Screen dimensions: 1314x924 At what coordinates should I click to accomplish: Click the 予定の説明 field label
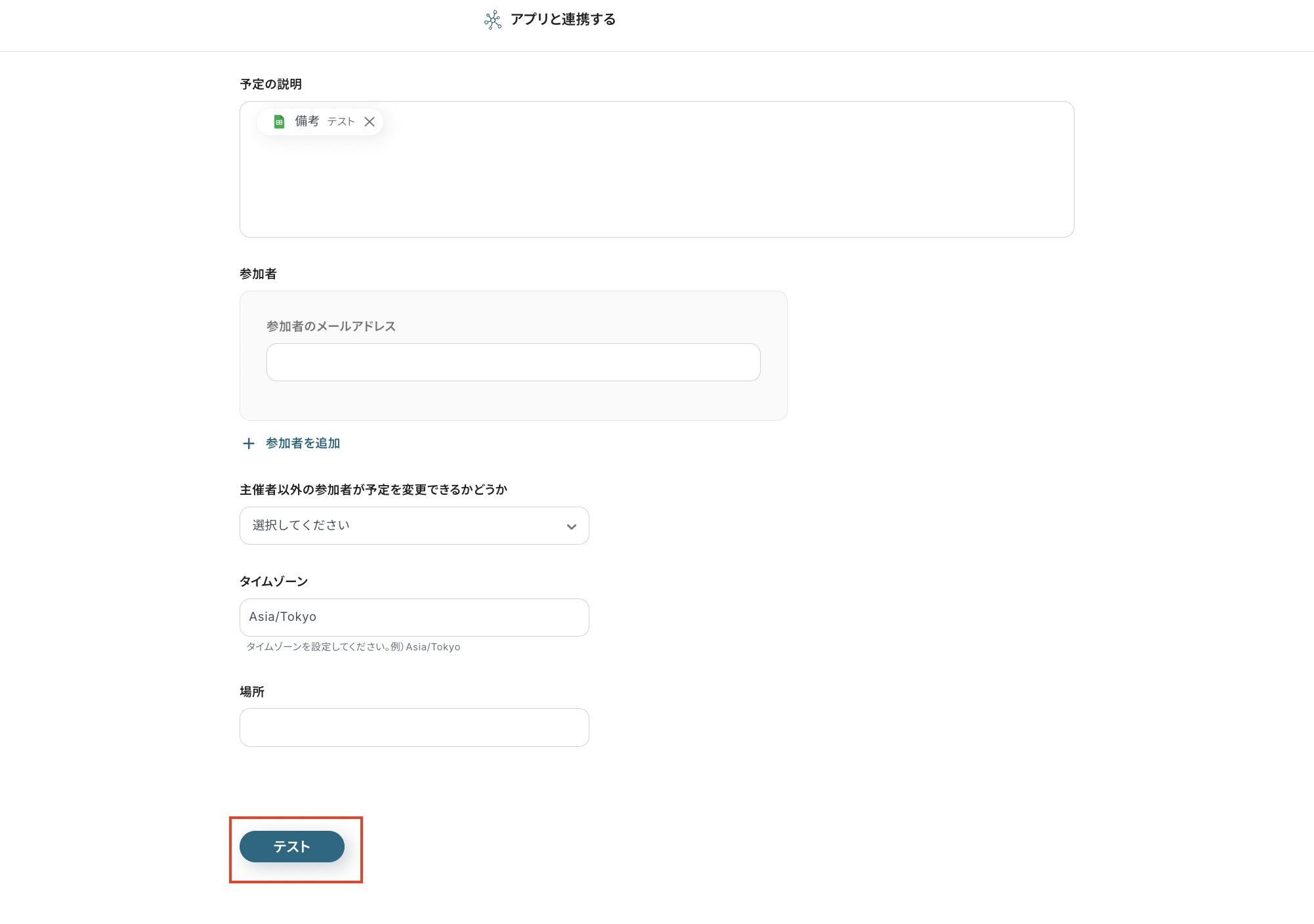[270, 85]
